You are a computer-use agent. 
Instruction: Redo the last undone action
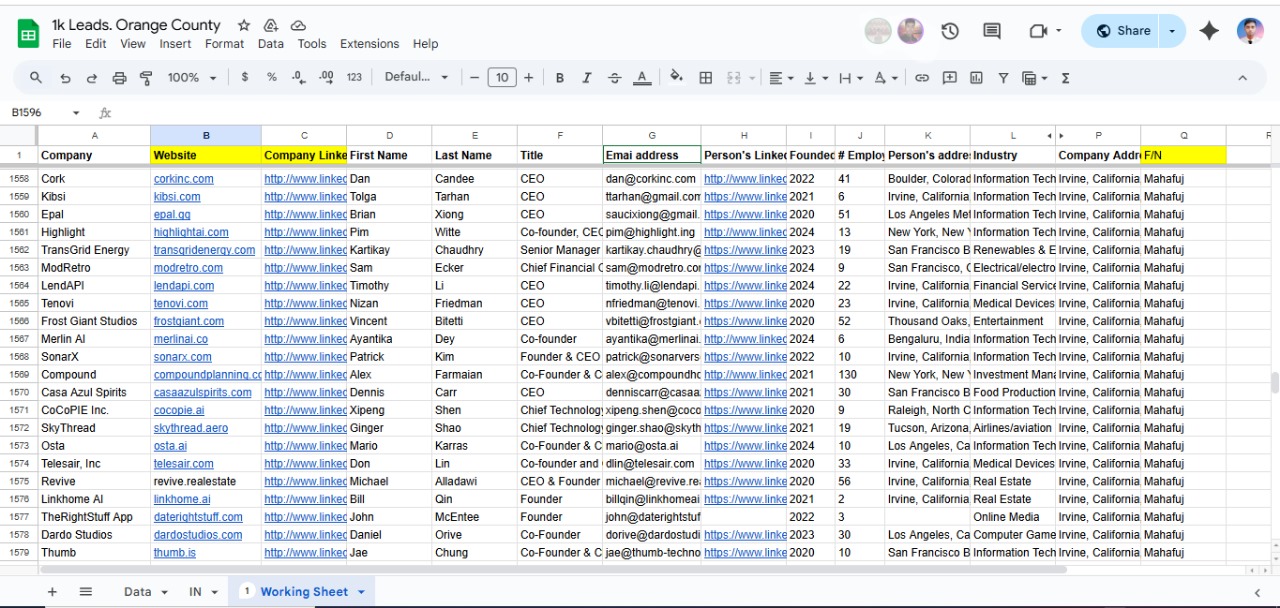pos(92,78)
